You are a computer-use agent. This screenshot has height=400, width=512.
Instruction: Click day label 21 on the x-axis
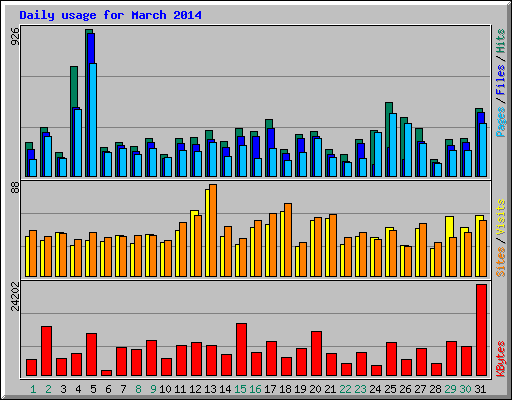pos(330,389)
